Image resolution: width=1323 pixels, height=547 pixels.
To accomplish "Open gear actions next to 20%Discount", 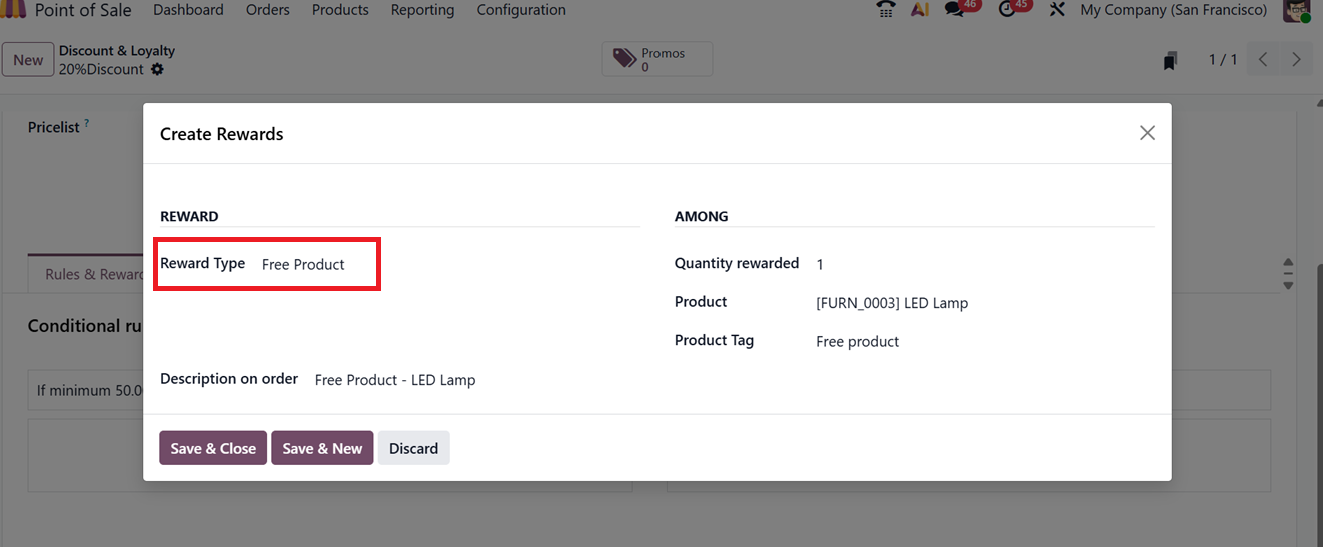I will (157, 70).
